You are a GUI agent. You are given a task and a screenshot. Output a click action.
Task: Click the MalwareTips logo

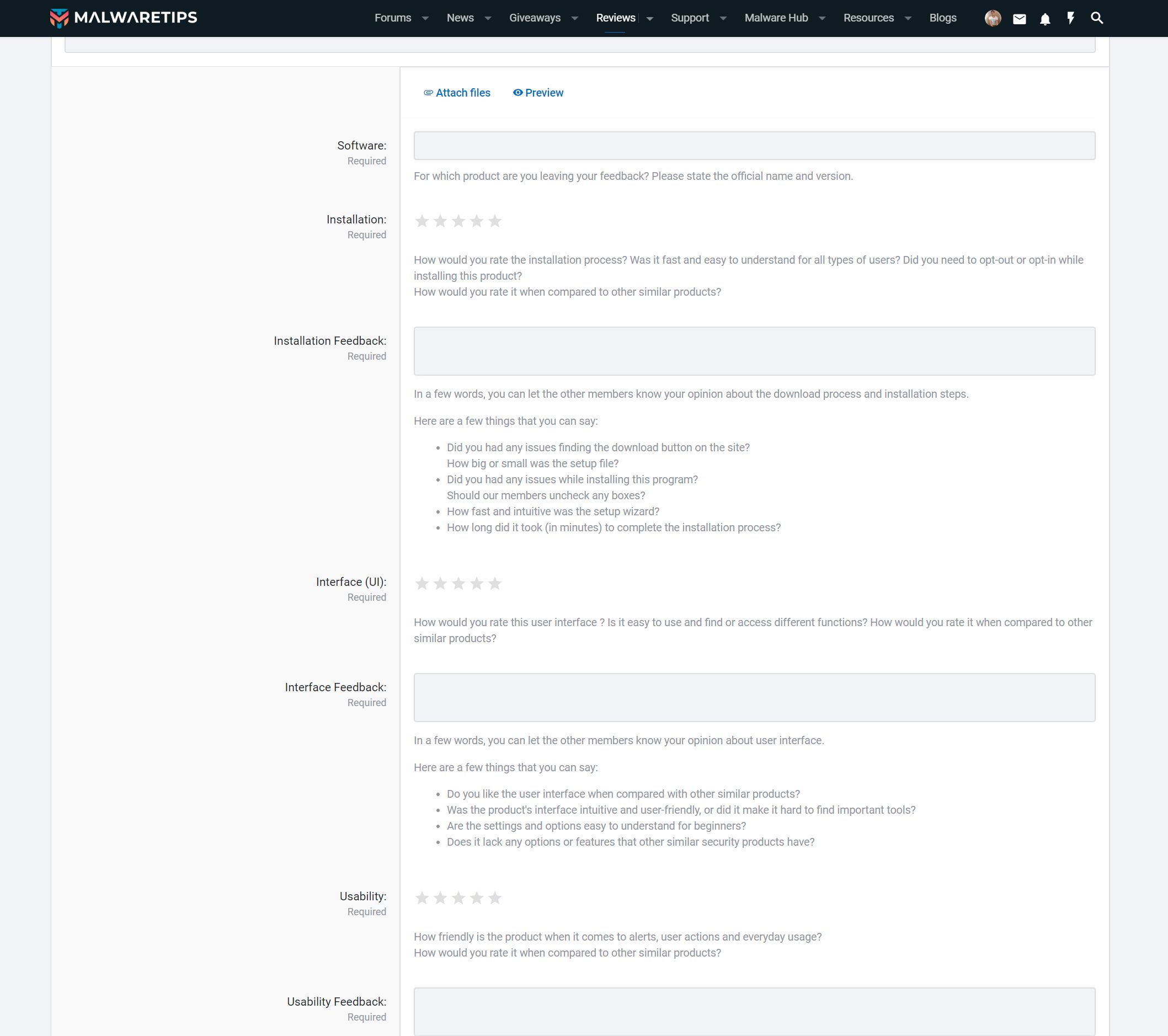(124, 18)
